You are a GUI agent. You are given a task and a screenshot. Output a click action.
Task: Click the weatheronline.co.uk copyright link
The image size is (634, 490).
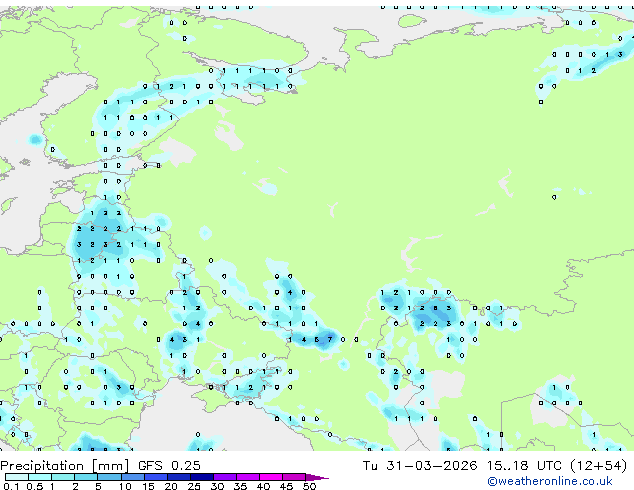point(550,481)
